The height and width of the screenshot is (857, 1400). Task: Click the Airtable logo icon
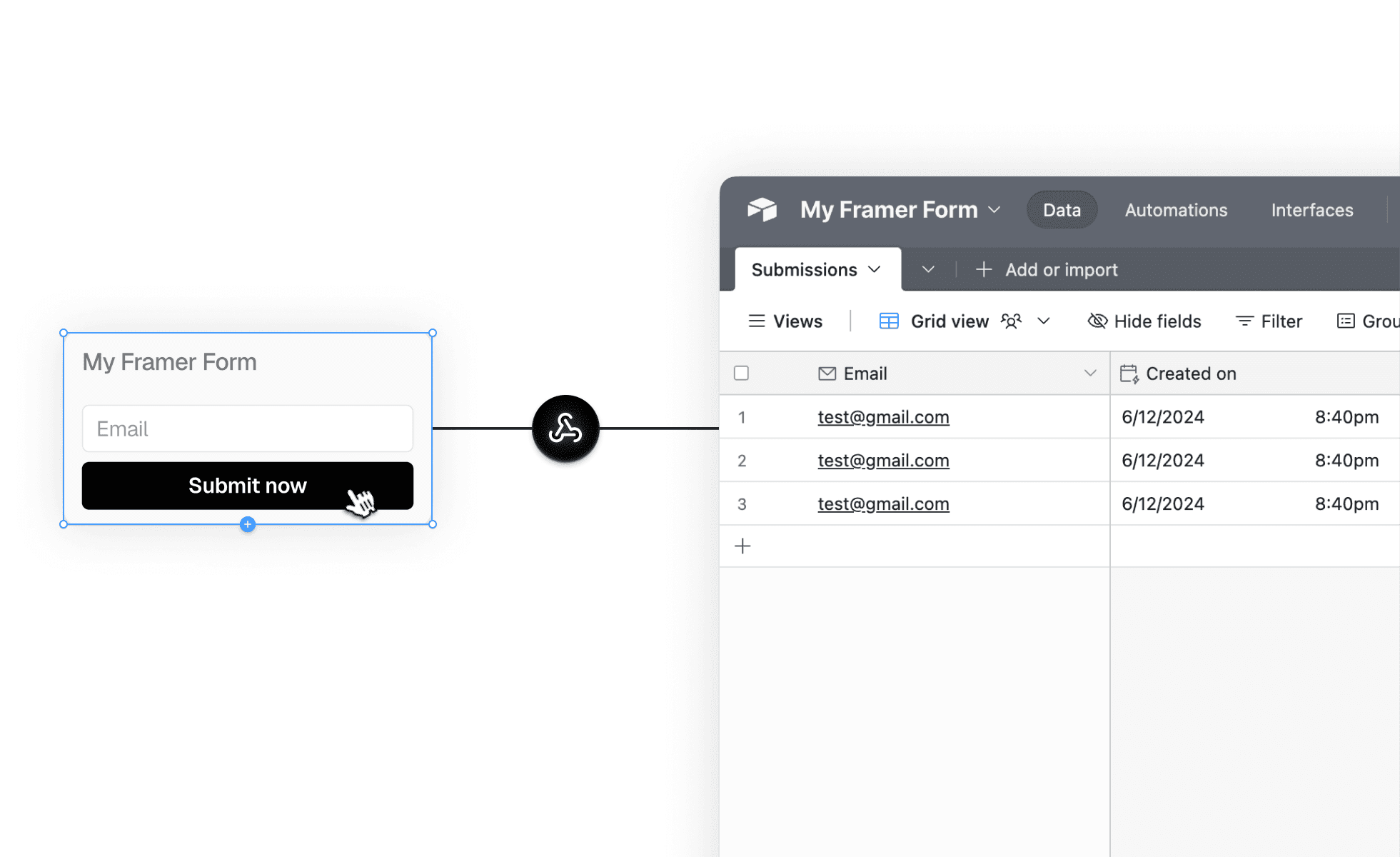tap(762, 209)
